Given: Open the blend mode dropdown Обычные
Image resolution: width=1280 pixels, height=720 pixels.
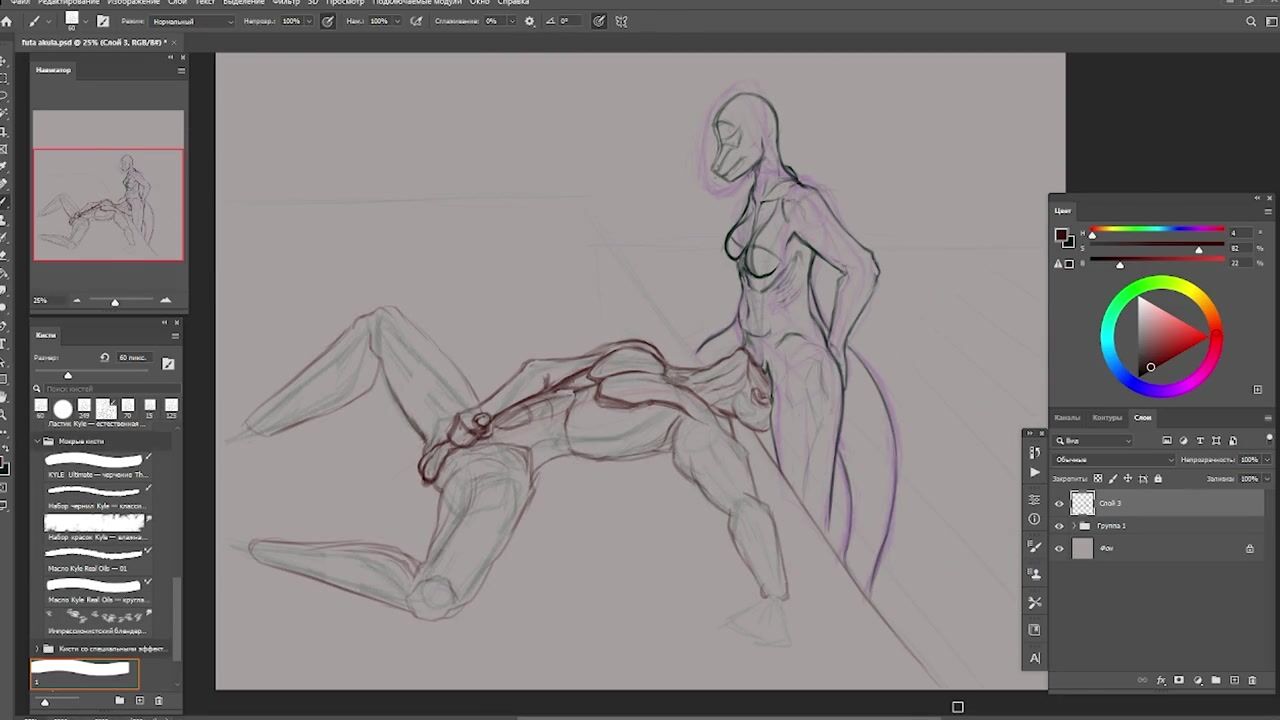Looking at the screenshot, I should pos(1113,460).
